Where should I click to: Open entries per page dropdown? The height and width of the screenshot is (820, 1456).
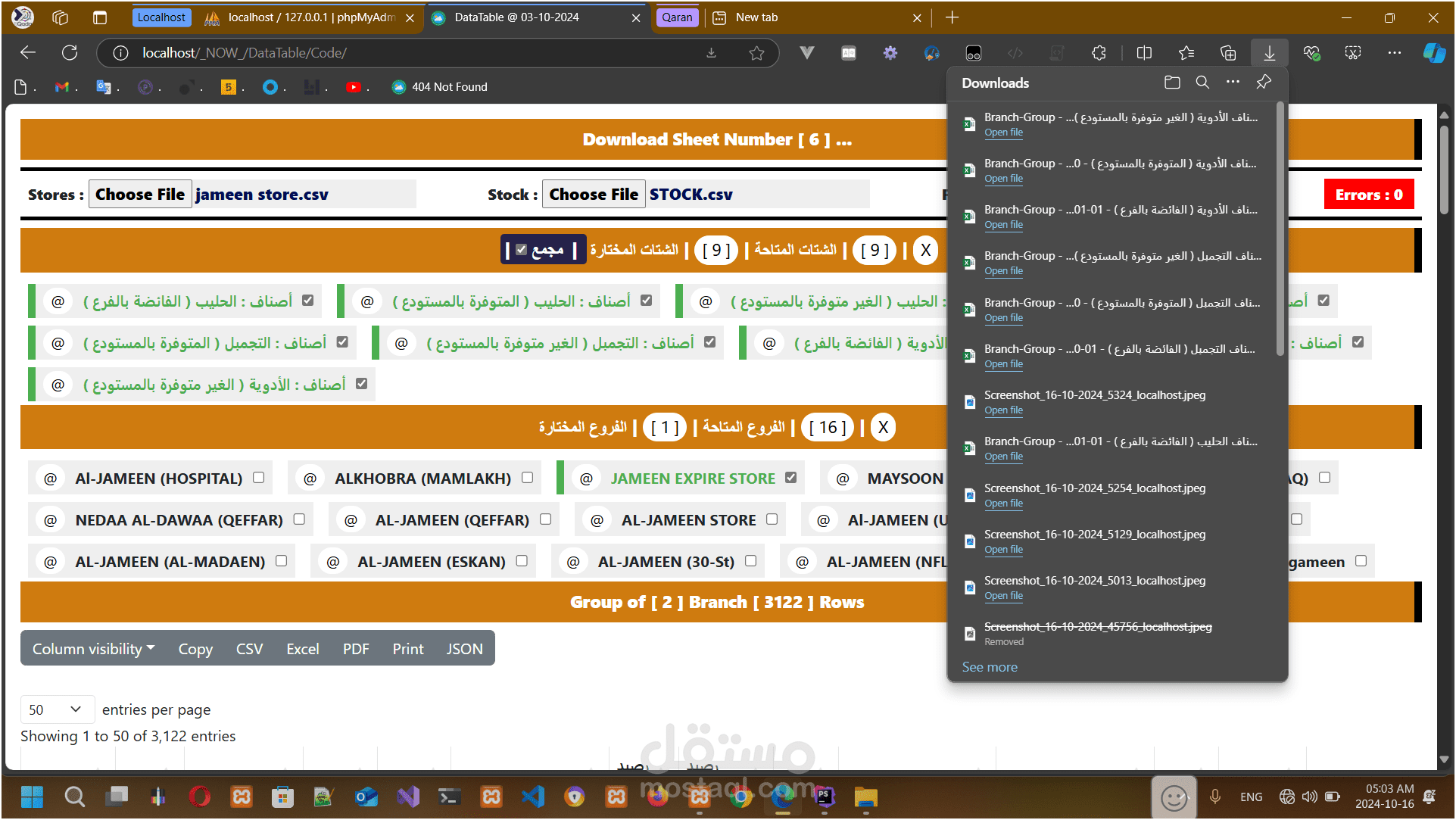click(x=56, y=709)
